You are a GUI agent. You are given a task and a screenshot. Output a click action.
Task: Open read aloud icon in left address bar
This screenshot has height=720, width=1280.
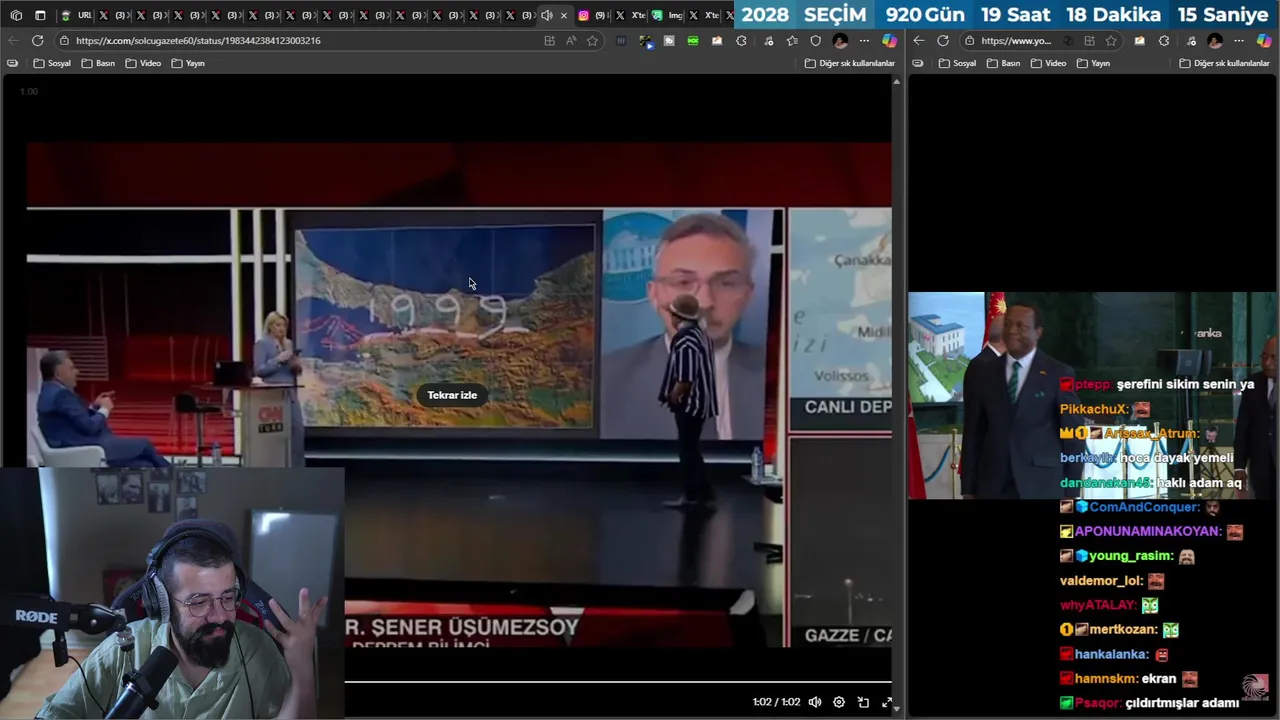pos(571,41)
